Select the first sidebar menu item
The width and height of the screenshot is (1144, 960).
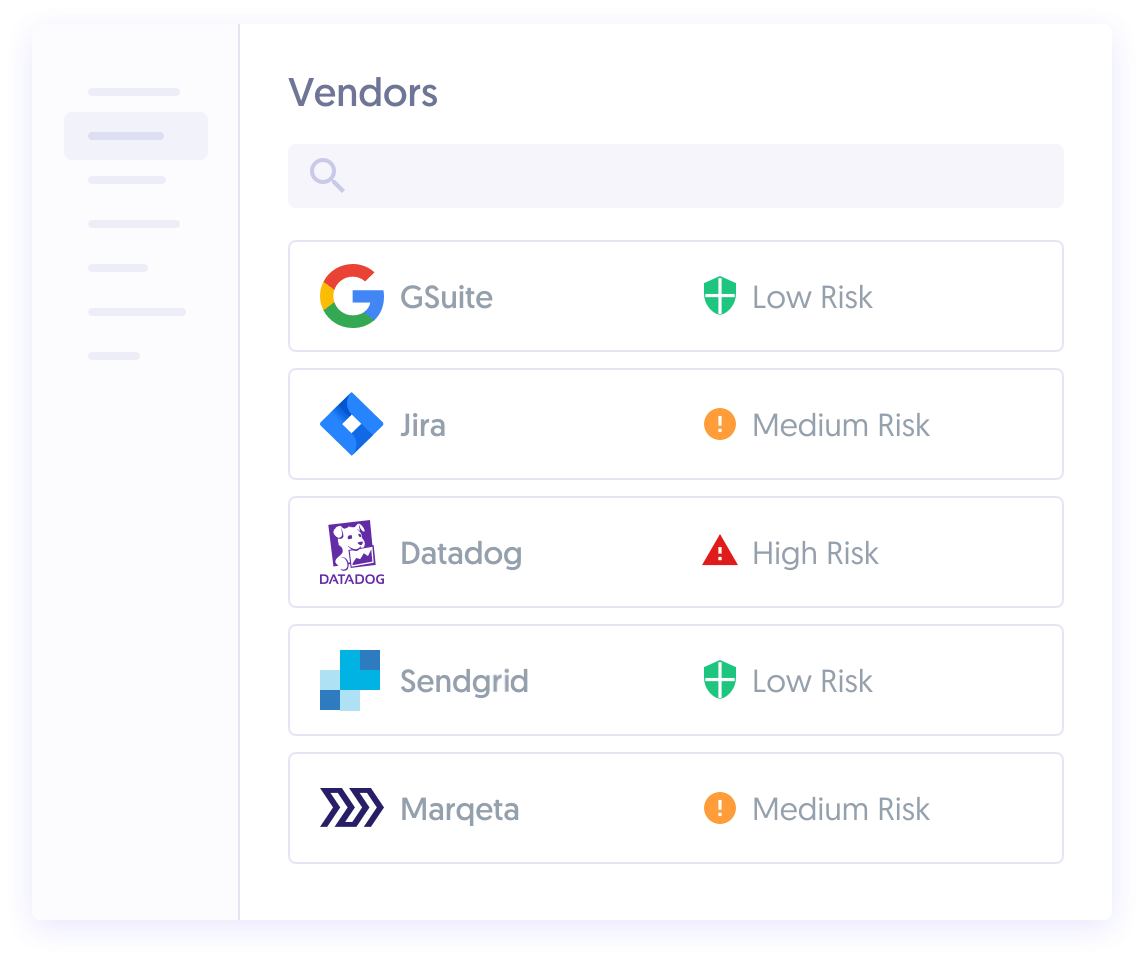click(134, 92)
